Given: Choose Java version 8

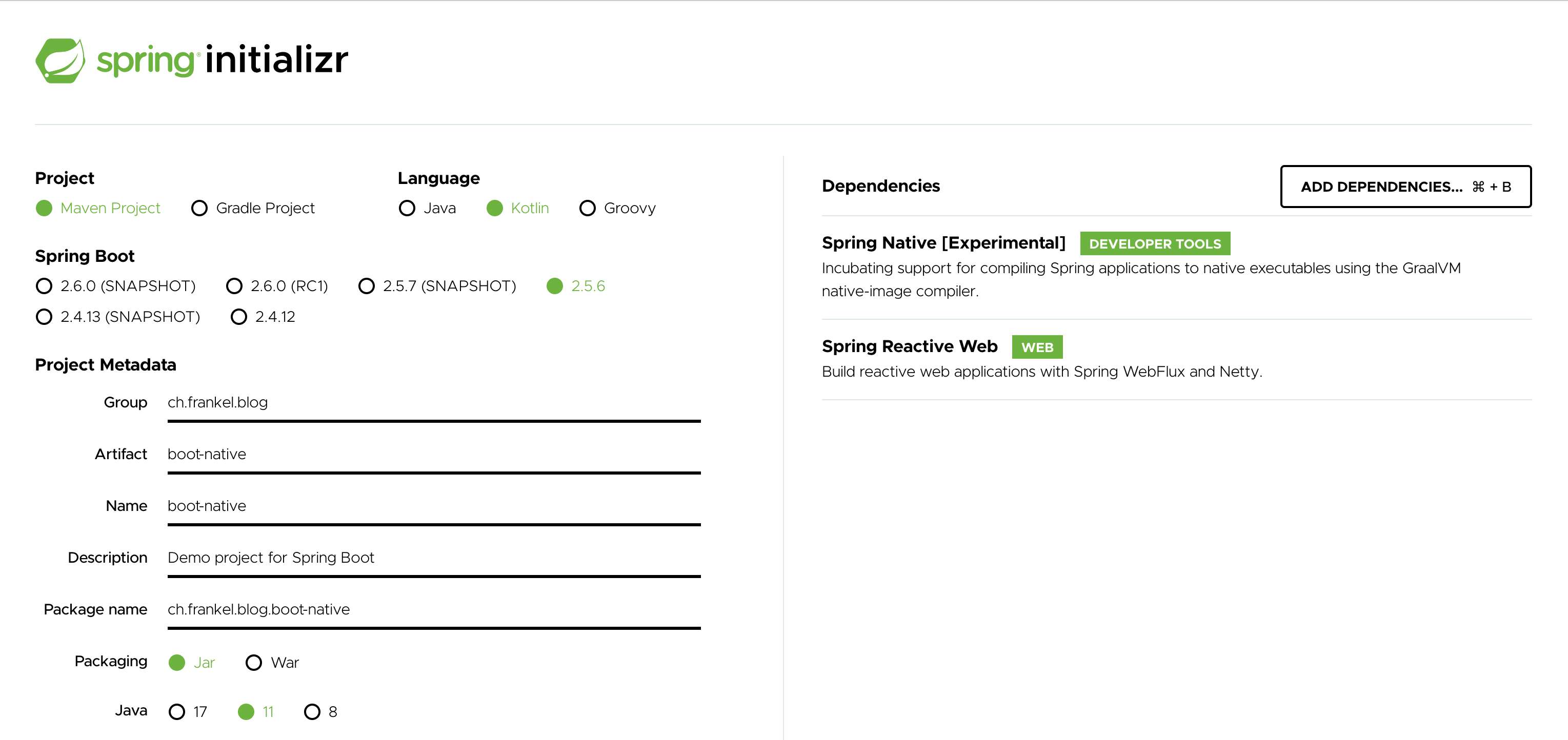Looking at the screenshot, I should pyautogui.click(x=313, y=711).
